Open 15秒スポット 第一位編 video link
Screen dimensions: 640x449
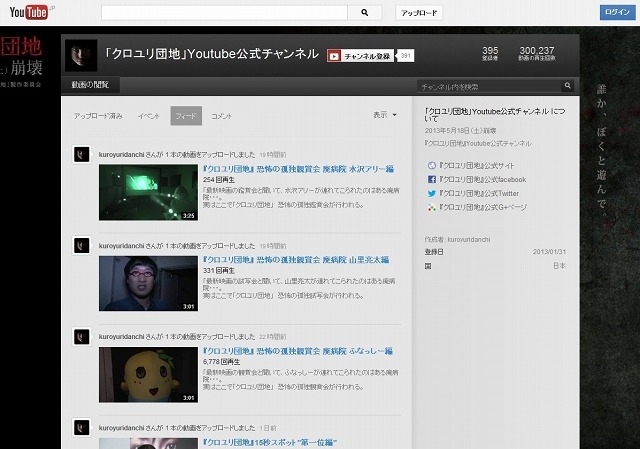point(270,442)
